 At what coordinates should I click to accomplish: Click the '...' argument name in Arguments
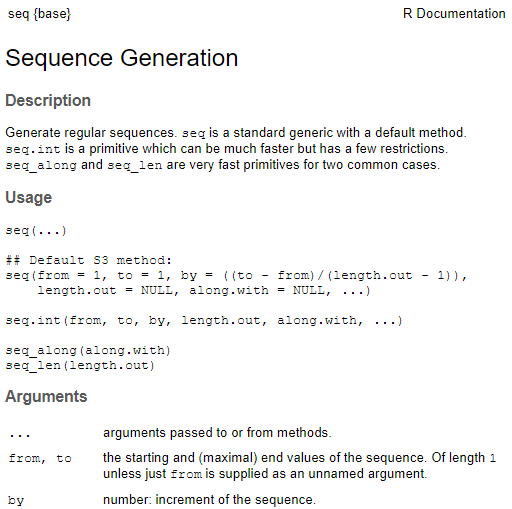pyautogui.click(x=20, y=435)
